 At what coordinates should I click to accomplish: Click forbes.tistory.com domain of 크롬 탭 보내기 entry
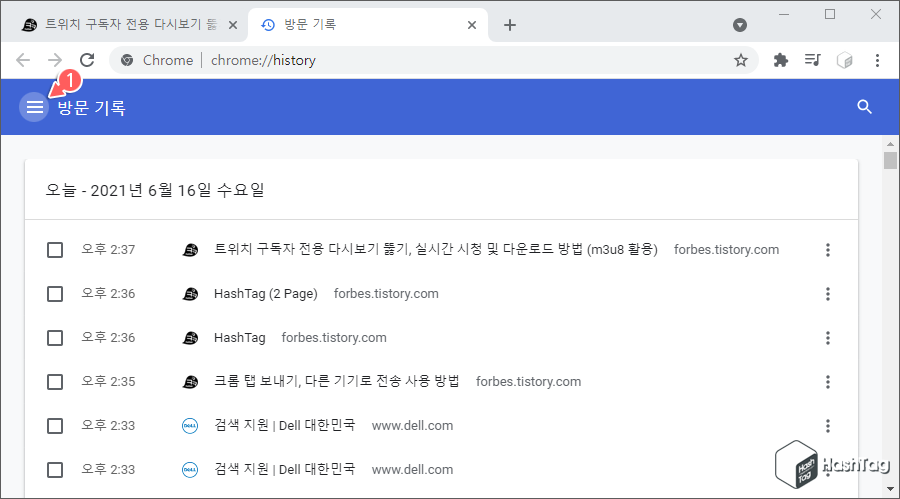point(528,382)
